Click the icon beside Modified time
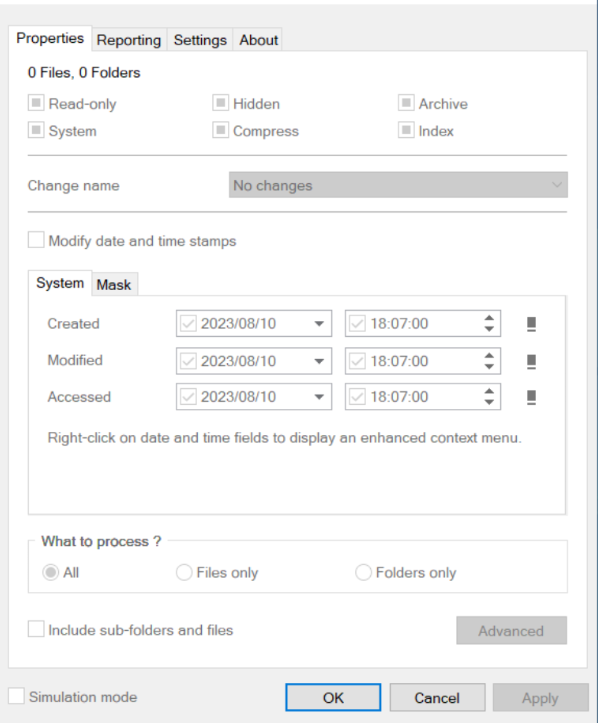This screenshot has height=723, width=598. 531,361
